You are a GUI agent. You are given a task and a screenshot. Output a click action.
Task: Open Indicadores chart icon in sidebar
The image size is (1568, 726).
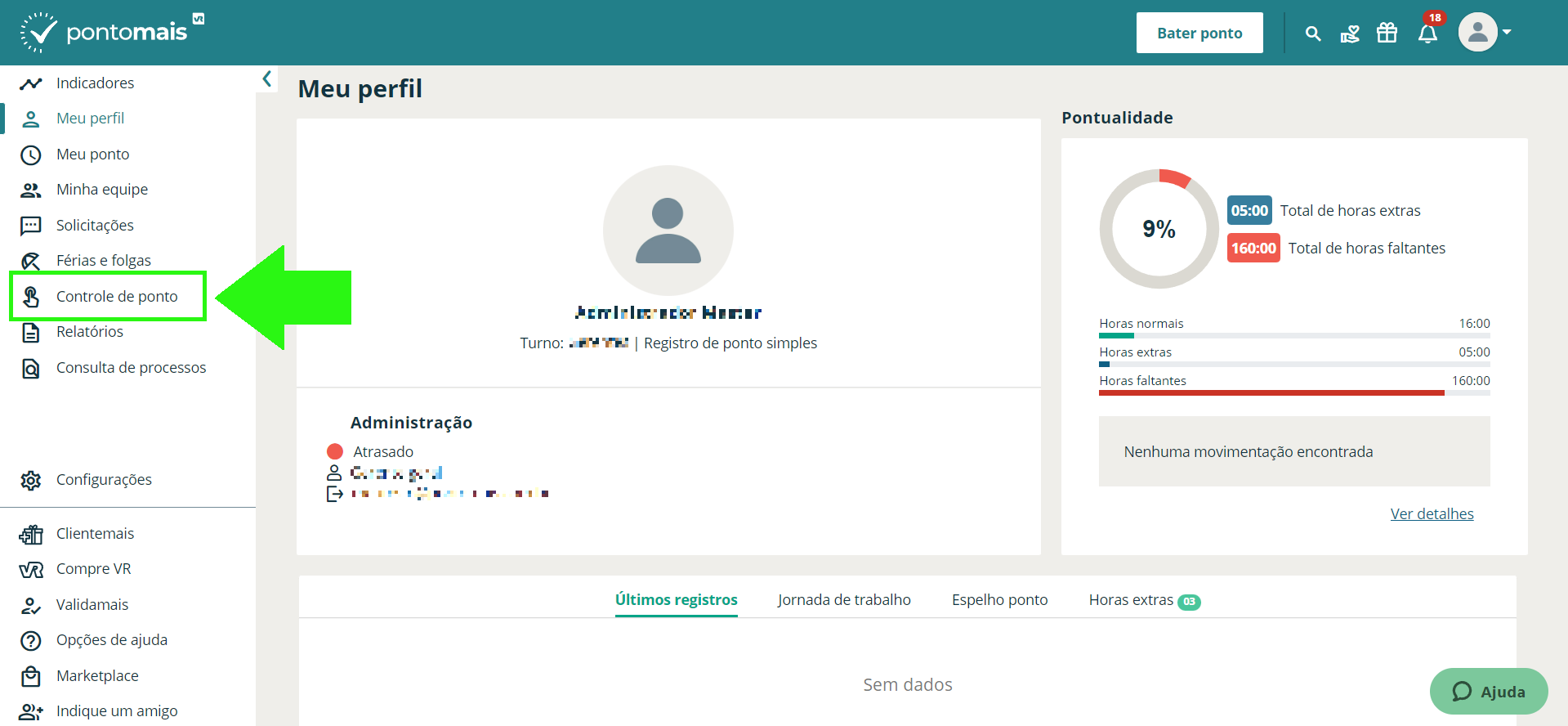[x=31, y=83]
